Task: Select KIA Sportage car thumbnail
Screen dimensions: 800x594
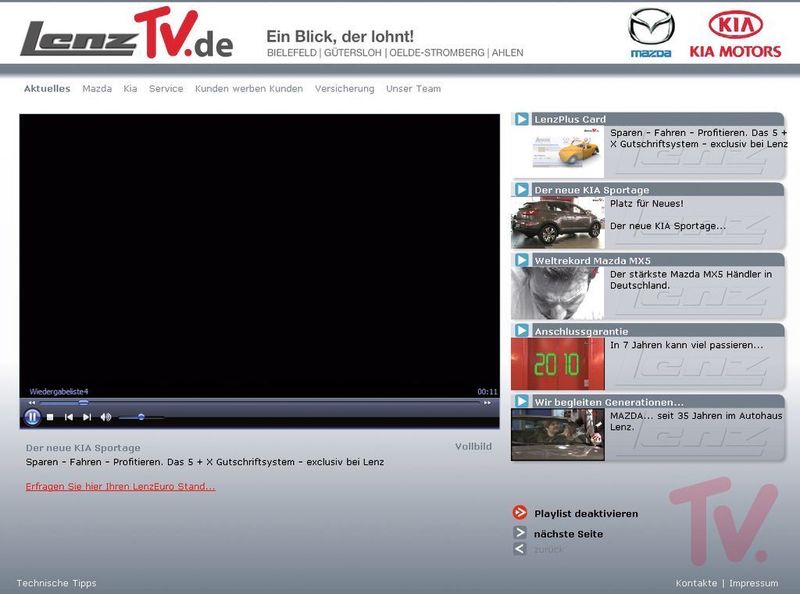Action: coord(558,222)
